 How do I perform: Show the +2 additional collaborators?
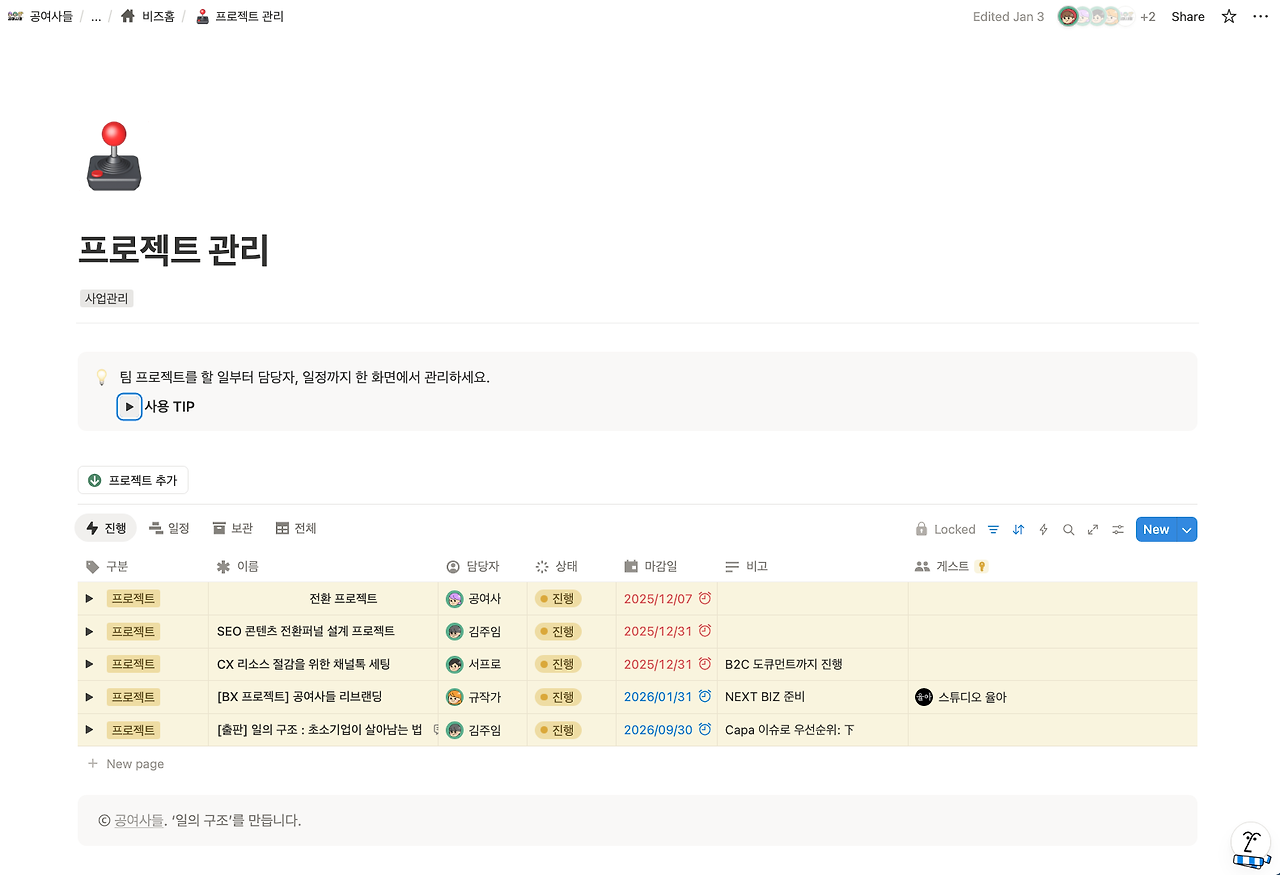[x=1148, y=16]
